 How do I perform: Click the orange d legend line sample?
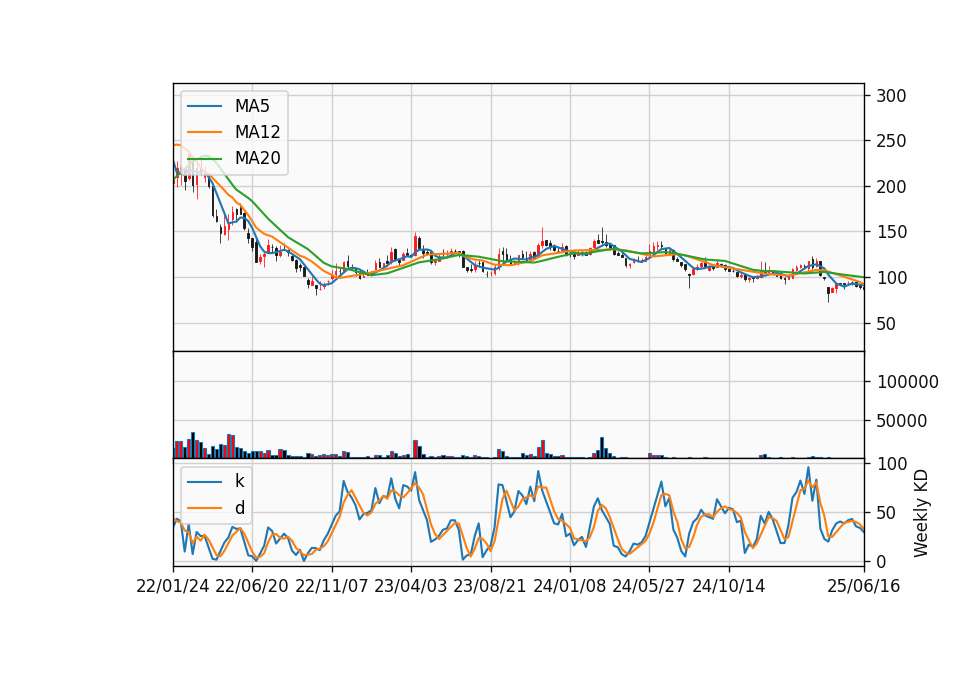(x=204, y=508)
